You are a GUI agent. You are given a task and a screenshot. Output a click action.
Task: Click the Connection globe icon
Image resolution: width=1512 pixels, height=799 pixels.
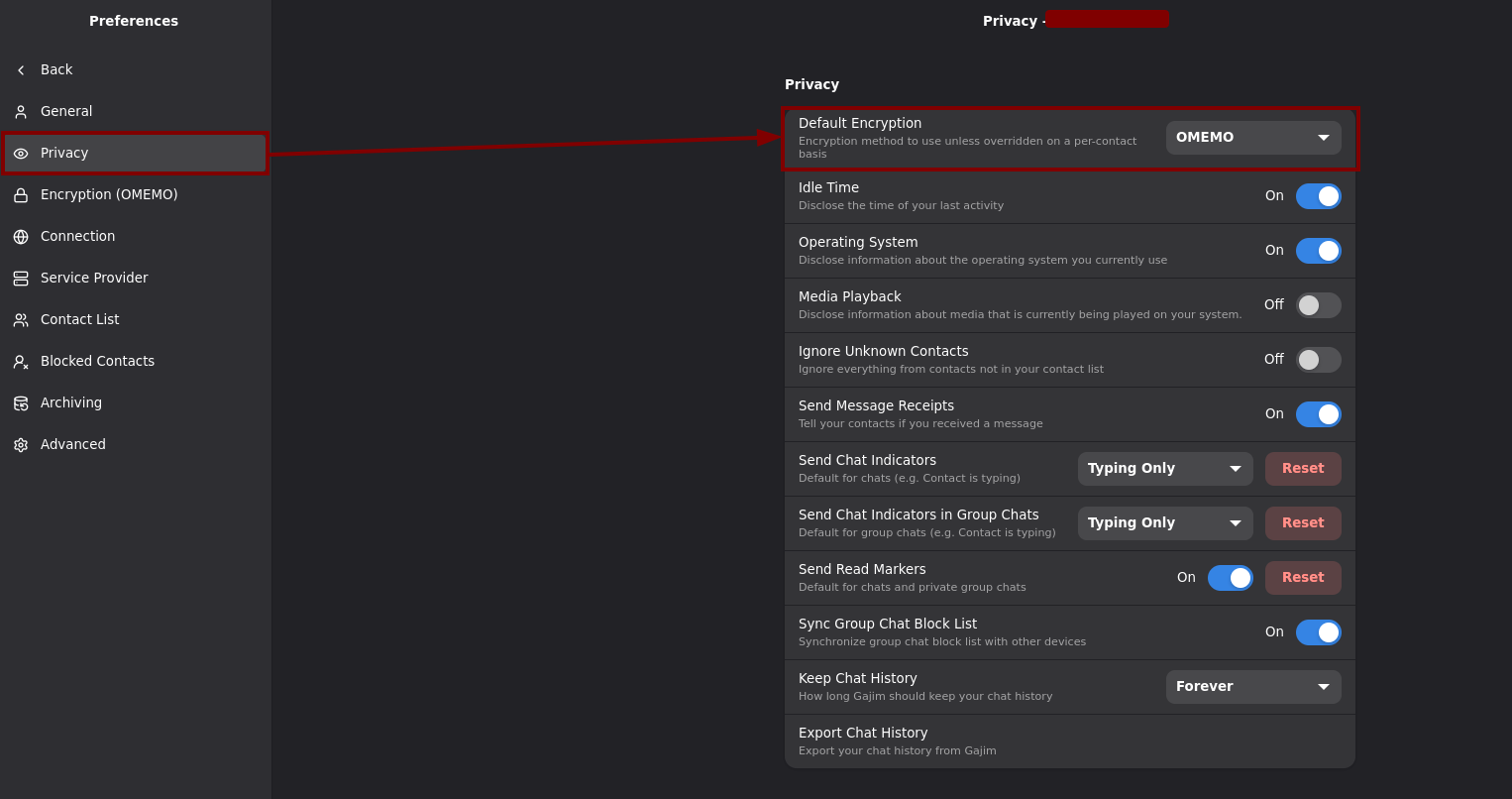point(21,237)
